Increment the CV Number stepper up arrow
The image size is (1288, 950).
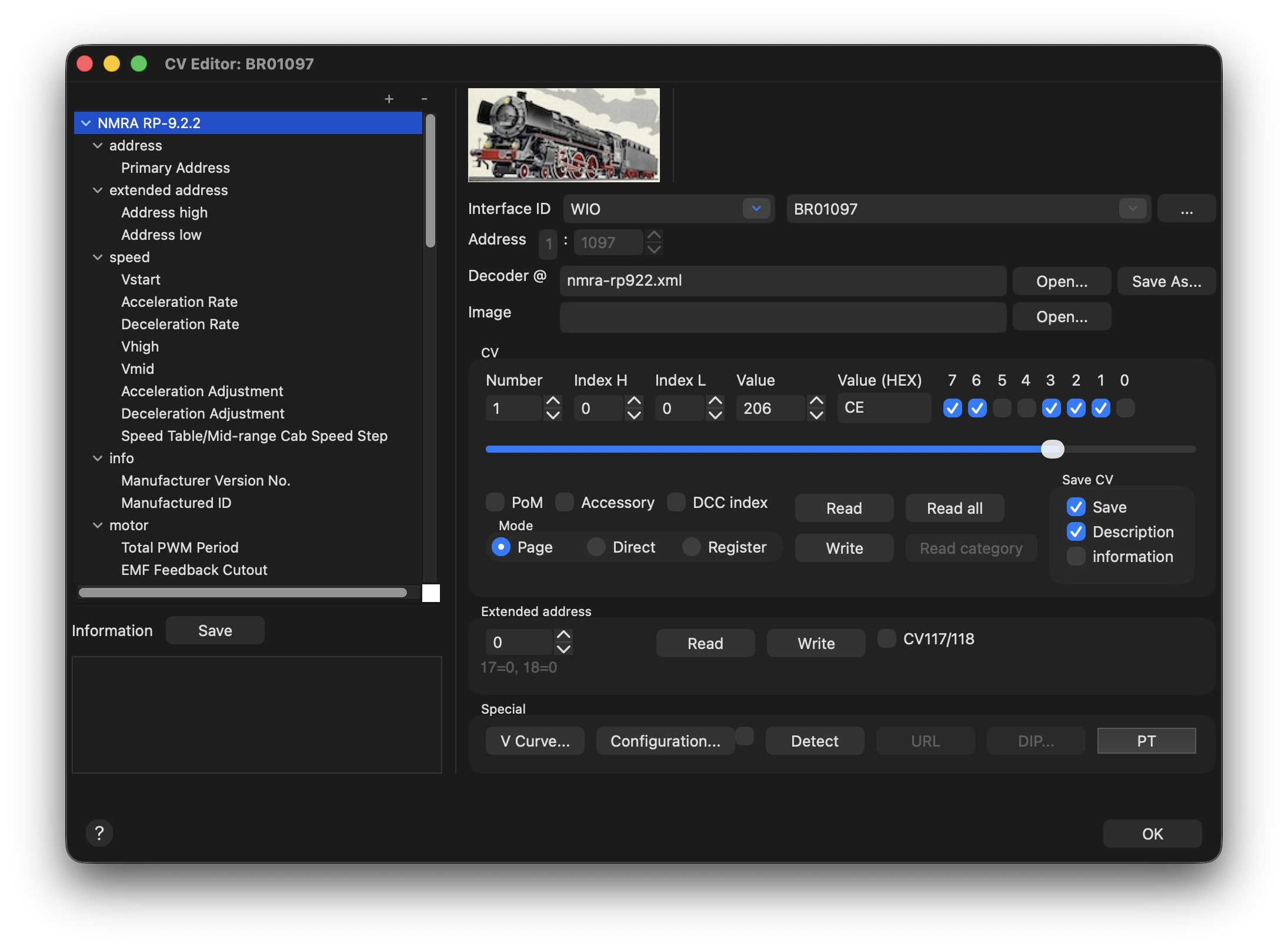[553, 401]
